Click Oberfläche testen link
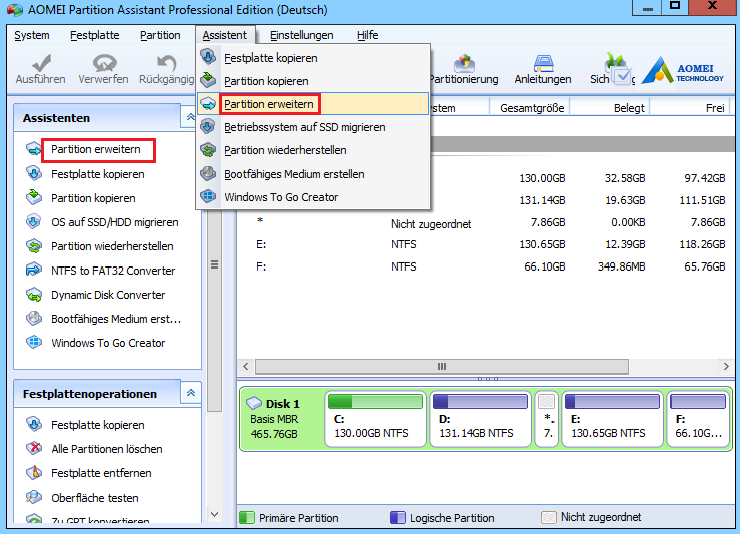 coord(94,498)
